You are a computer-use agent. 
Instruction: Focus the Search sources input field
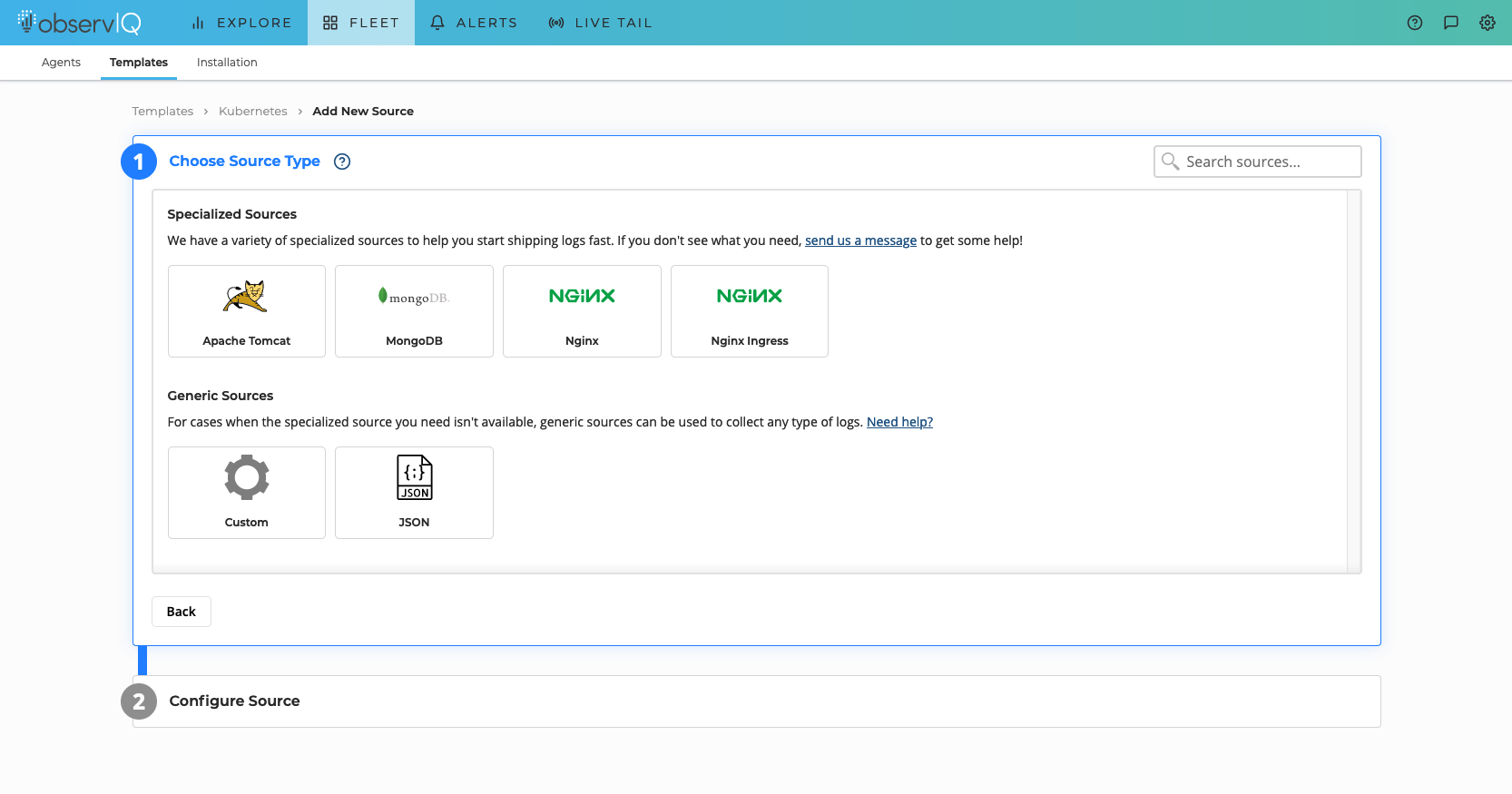[x=1258, y=162]
